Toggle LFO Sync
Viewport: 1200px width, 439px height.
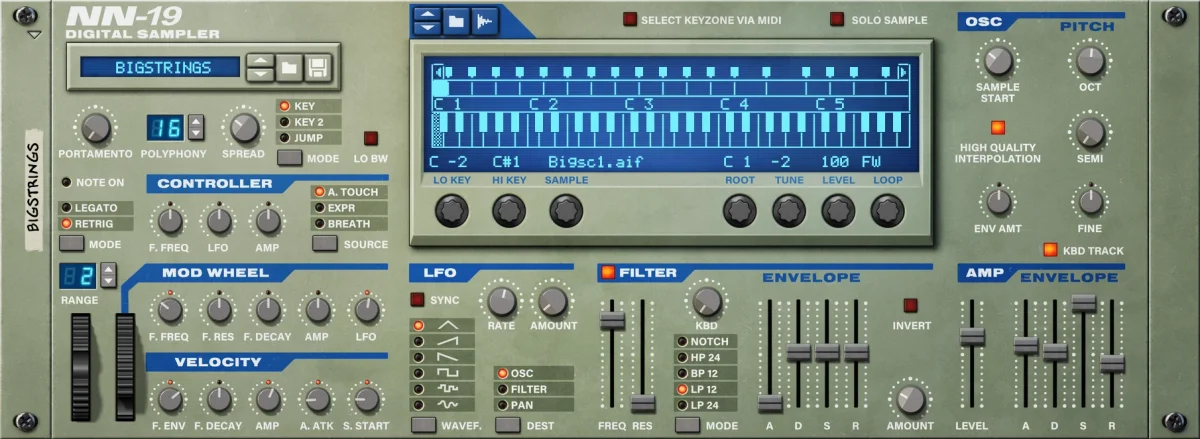(x=417, y=299)
